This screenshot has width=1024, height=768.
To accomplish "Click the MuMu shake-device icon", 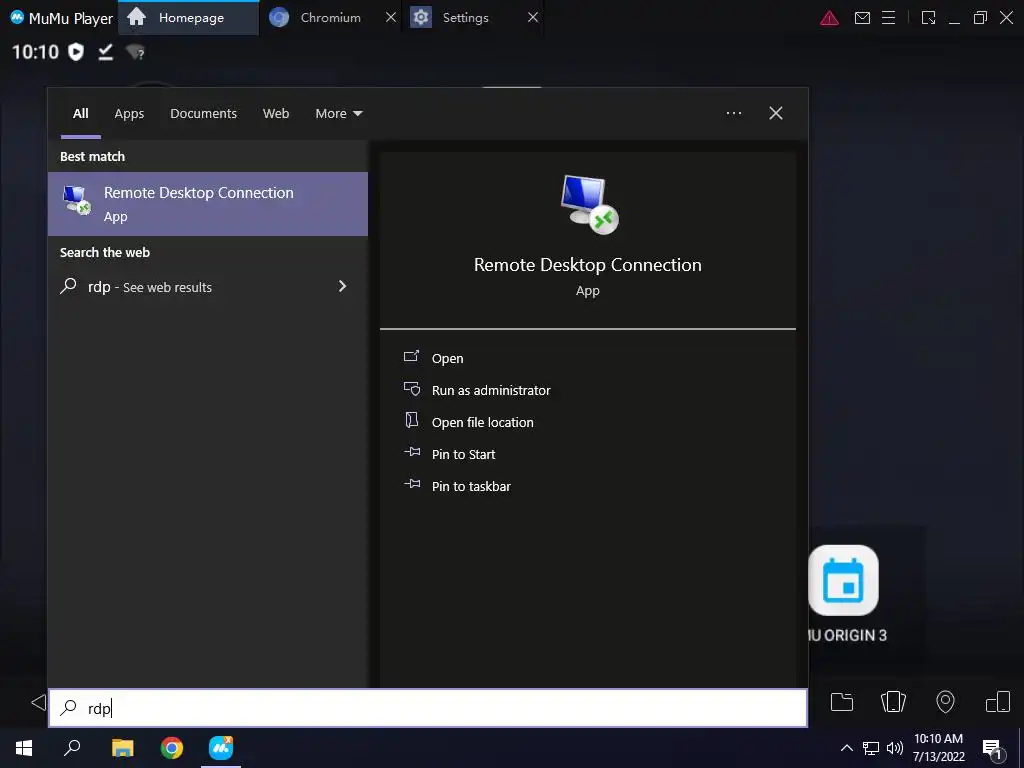I will coord(893,702).
